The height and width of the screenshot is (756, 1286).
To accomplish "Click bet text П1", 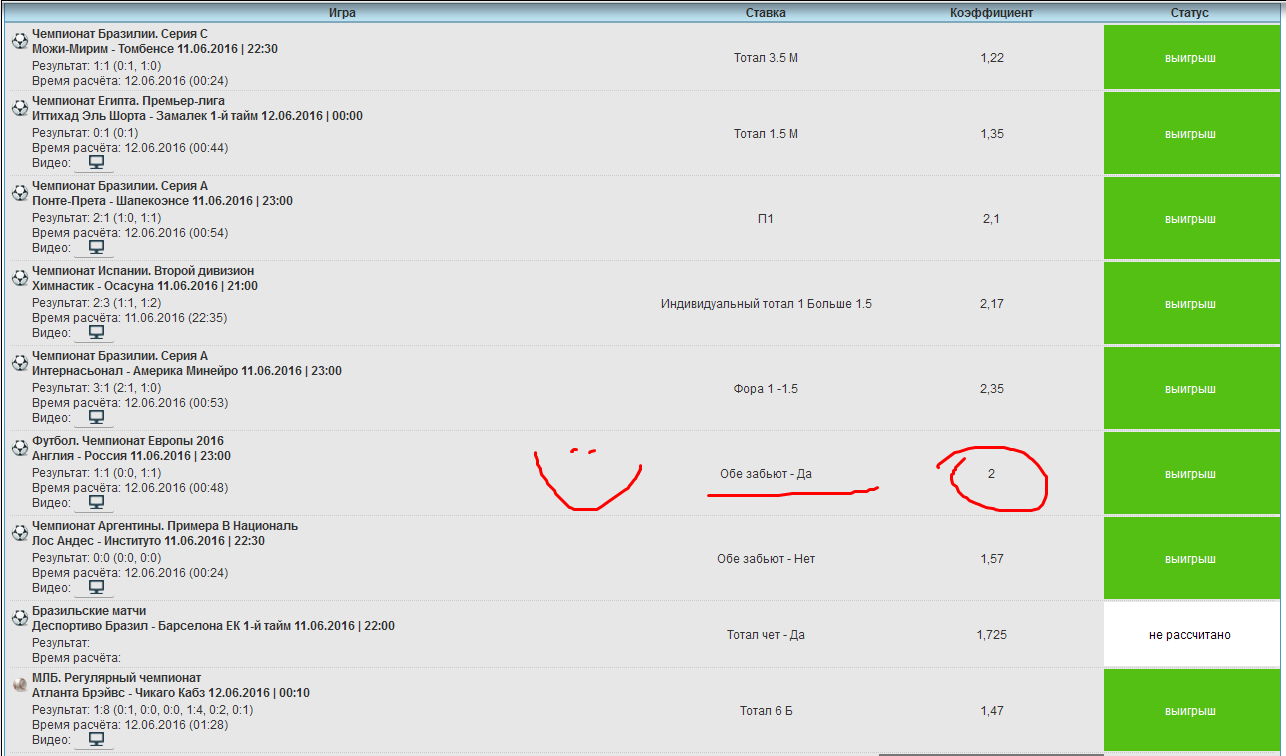I will click(x=766, y=219).
